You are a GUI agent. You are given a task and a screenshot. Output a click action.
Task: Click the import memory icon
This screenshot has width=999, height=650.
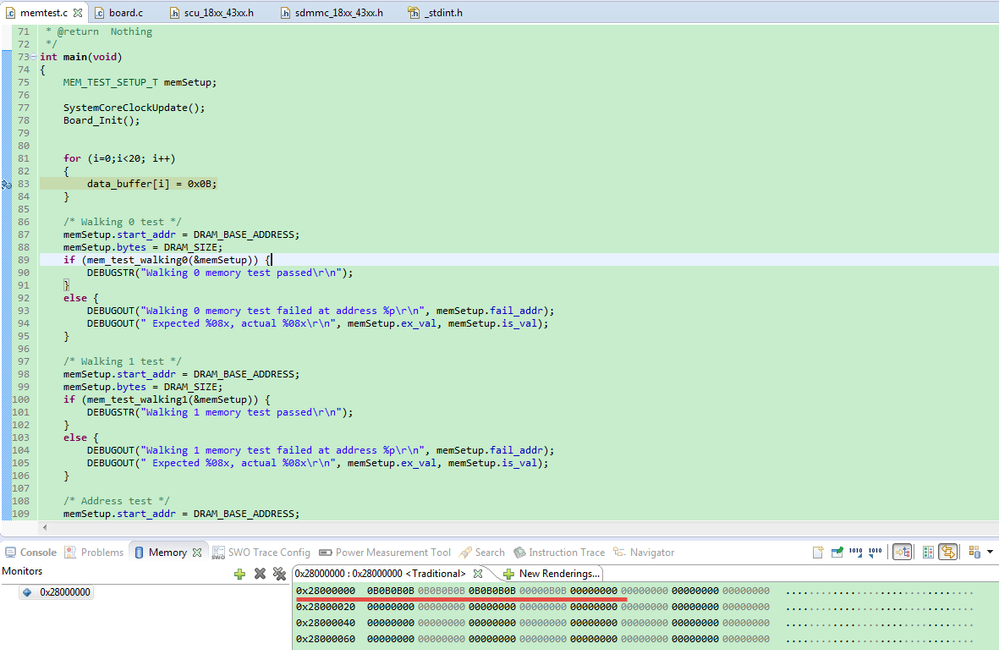click(856, 552)
